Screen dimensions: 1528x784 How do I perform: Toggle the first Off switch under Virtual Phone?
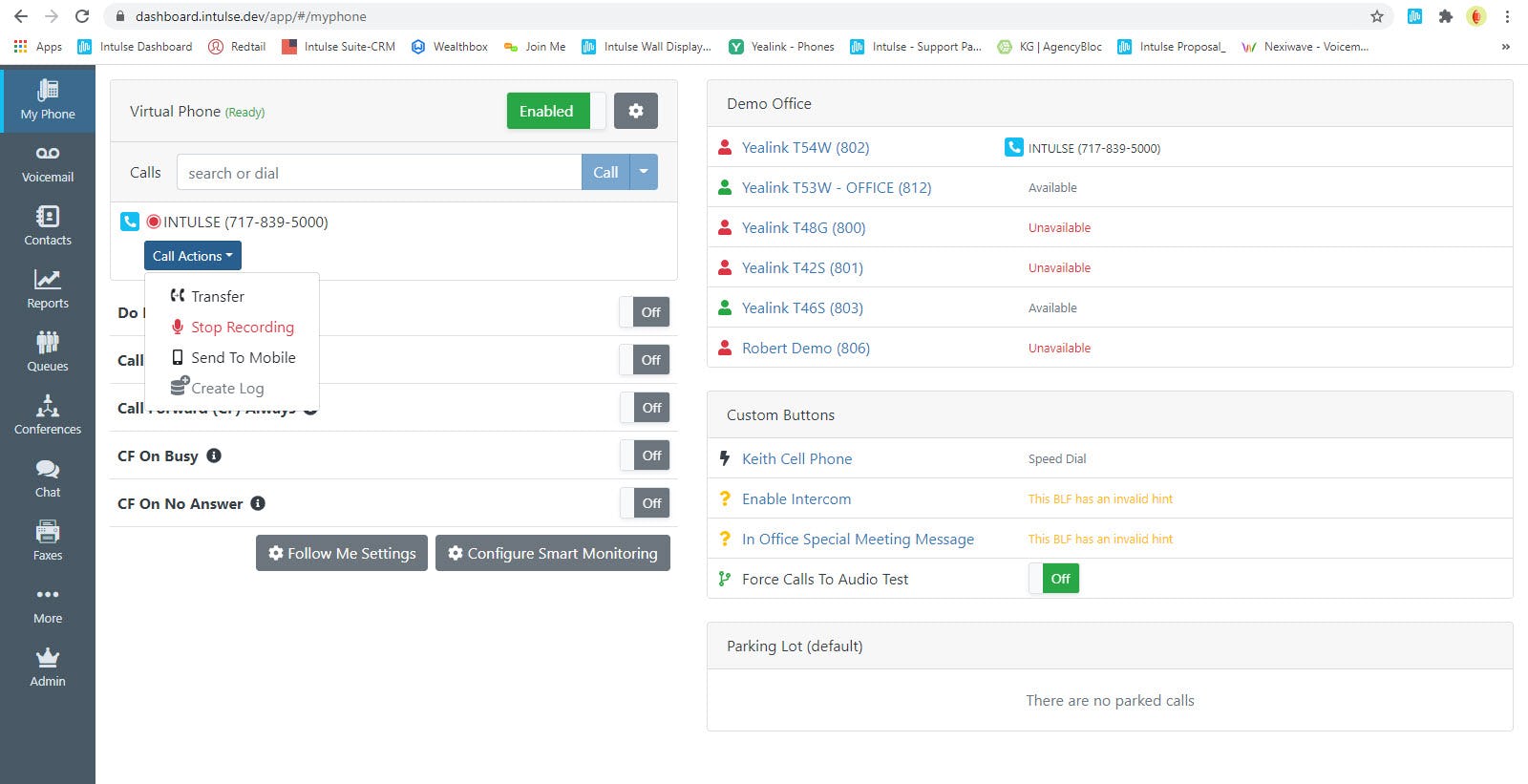click(645, 312)
